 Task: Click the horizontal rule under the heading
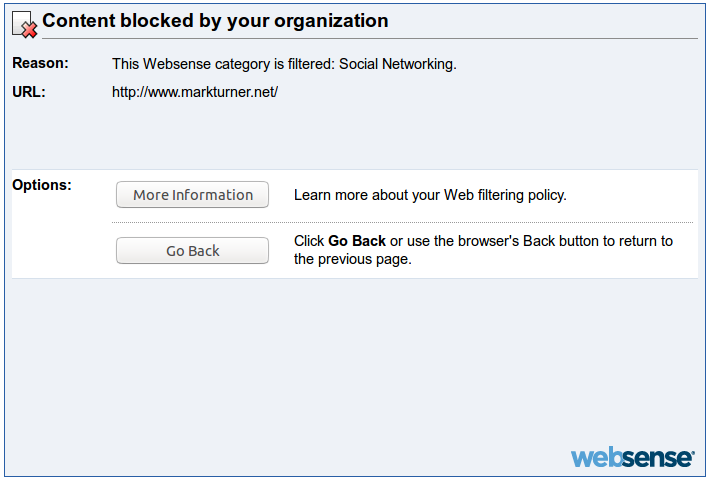[x=370, y=39]
